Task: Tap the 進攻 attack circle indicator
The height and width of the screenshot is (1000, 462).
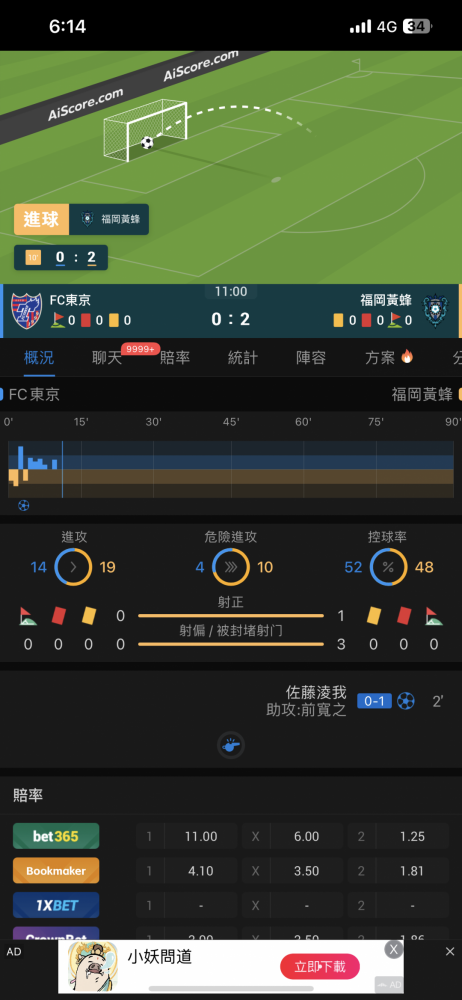Action: point(73,566)
